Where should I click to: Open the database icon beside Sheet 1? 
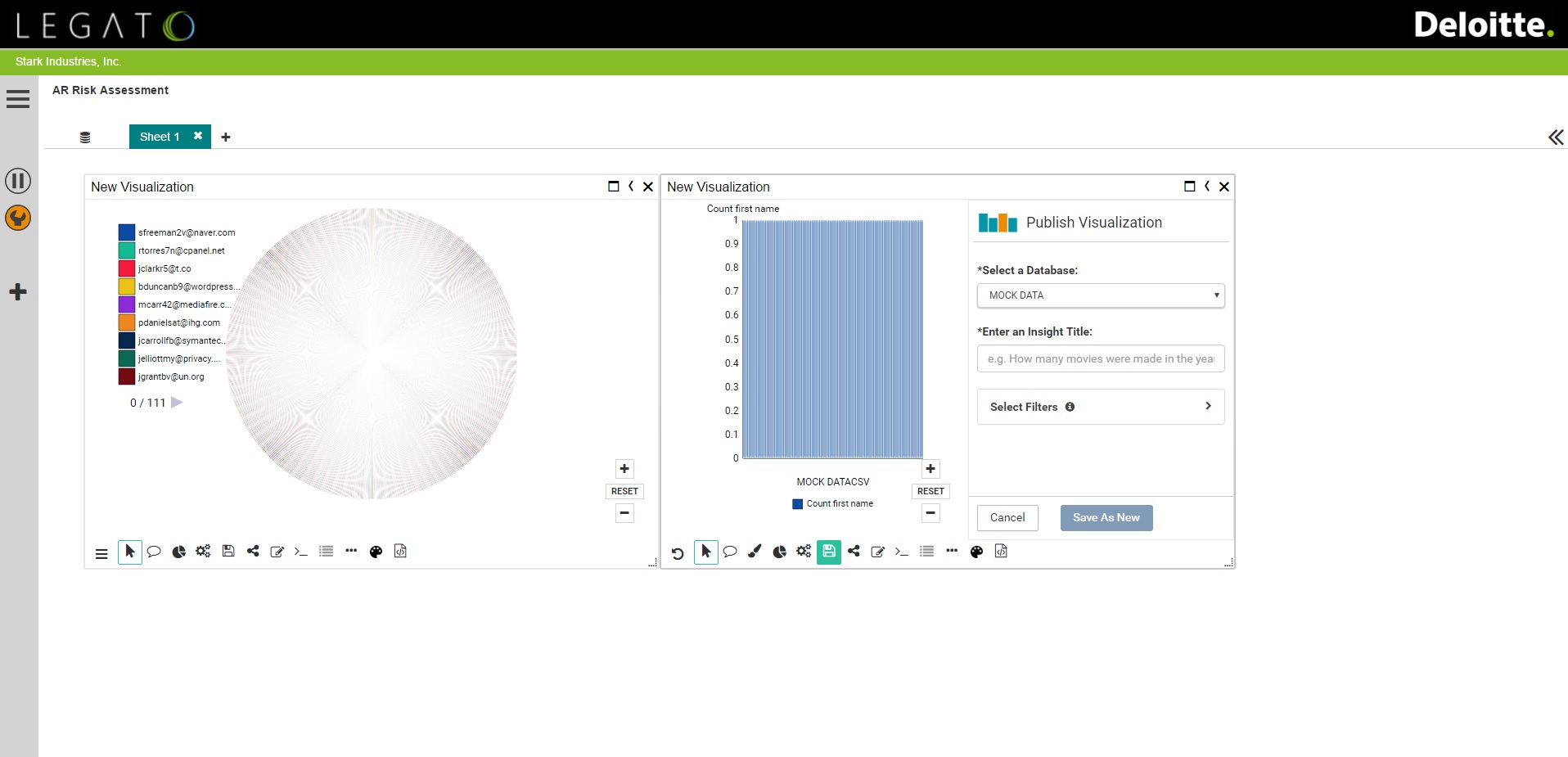coord(85,137)
